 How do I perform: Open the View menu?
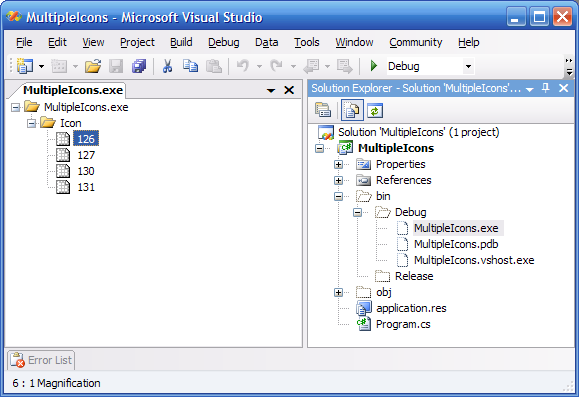click(93, 42)
